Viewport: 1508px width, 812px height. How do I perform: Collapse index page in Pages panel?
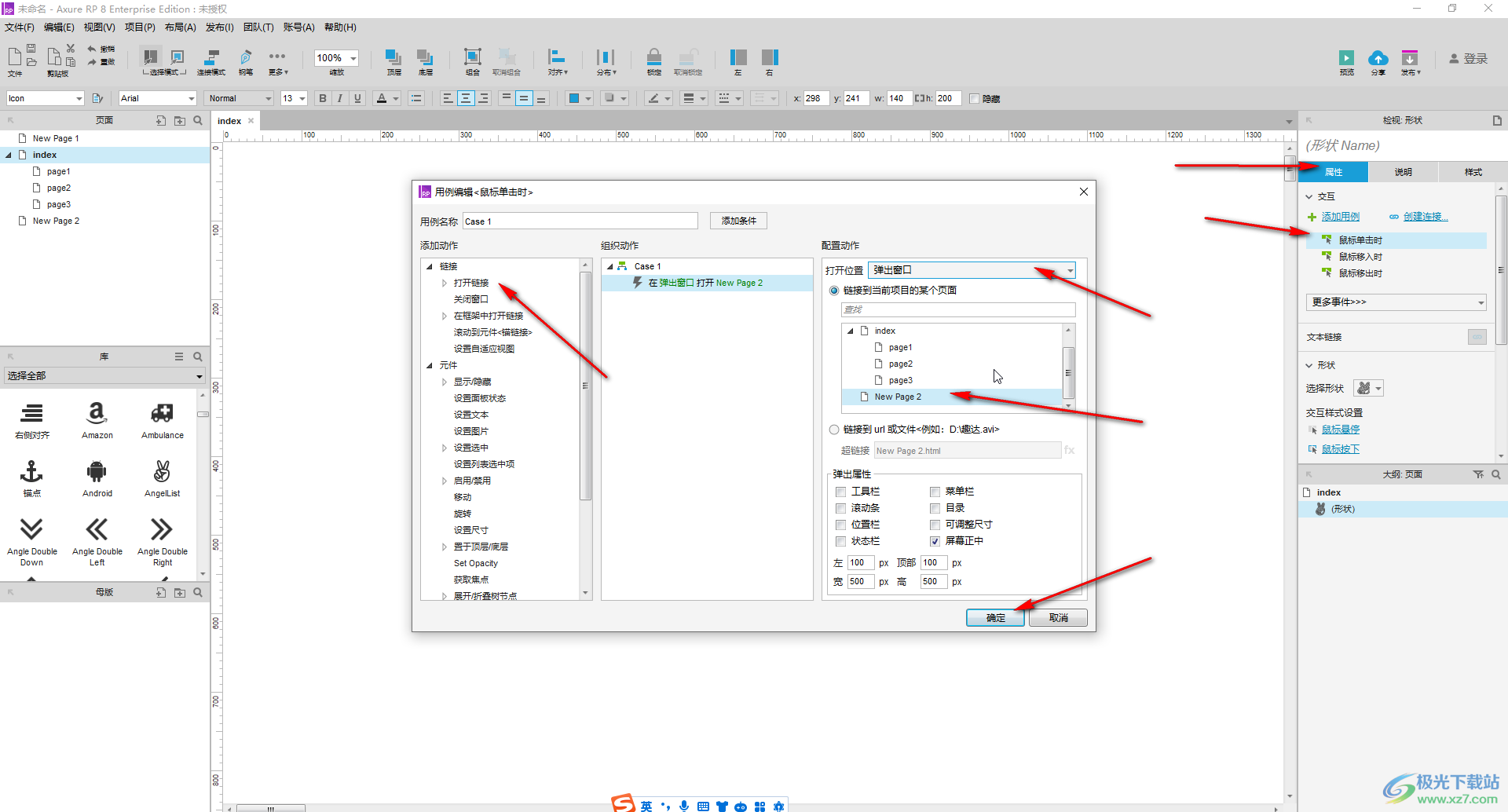[x=9, y=155]
